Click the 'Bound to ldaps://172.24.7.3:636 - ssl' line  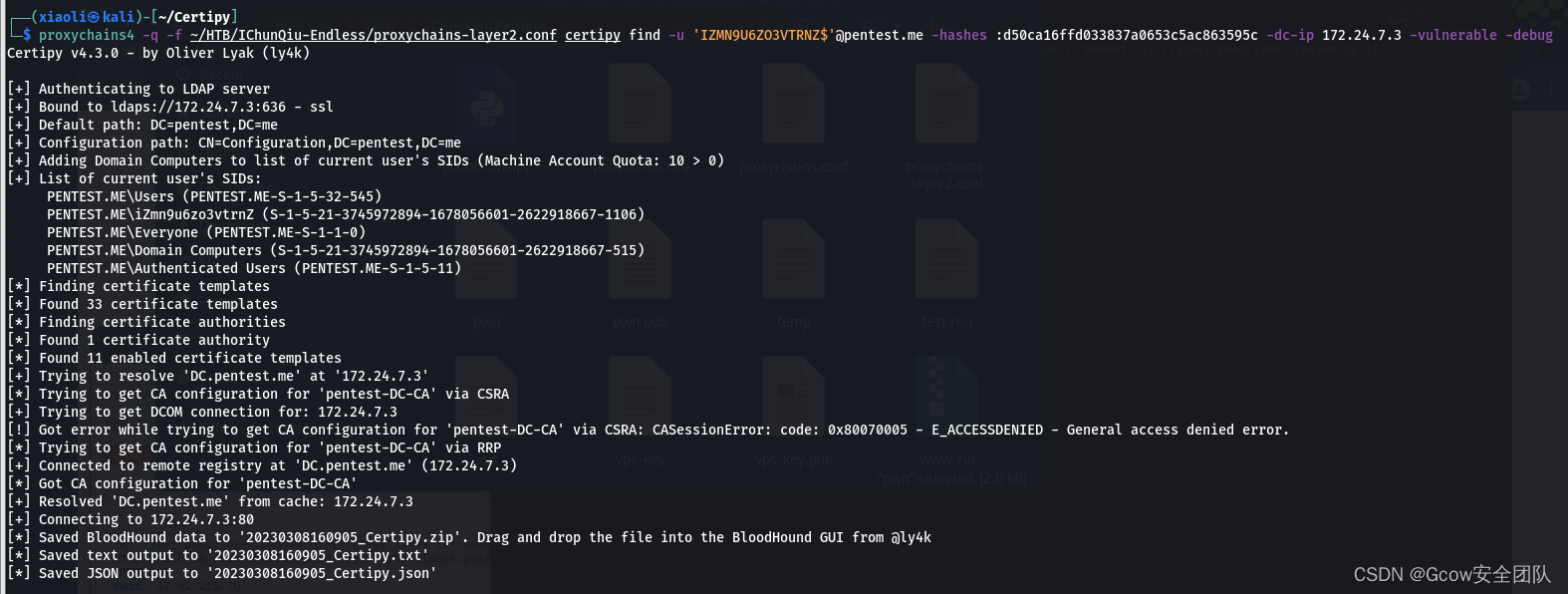pyautogui.click(x=170, y=107)
